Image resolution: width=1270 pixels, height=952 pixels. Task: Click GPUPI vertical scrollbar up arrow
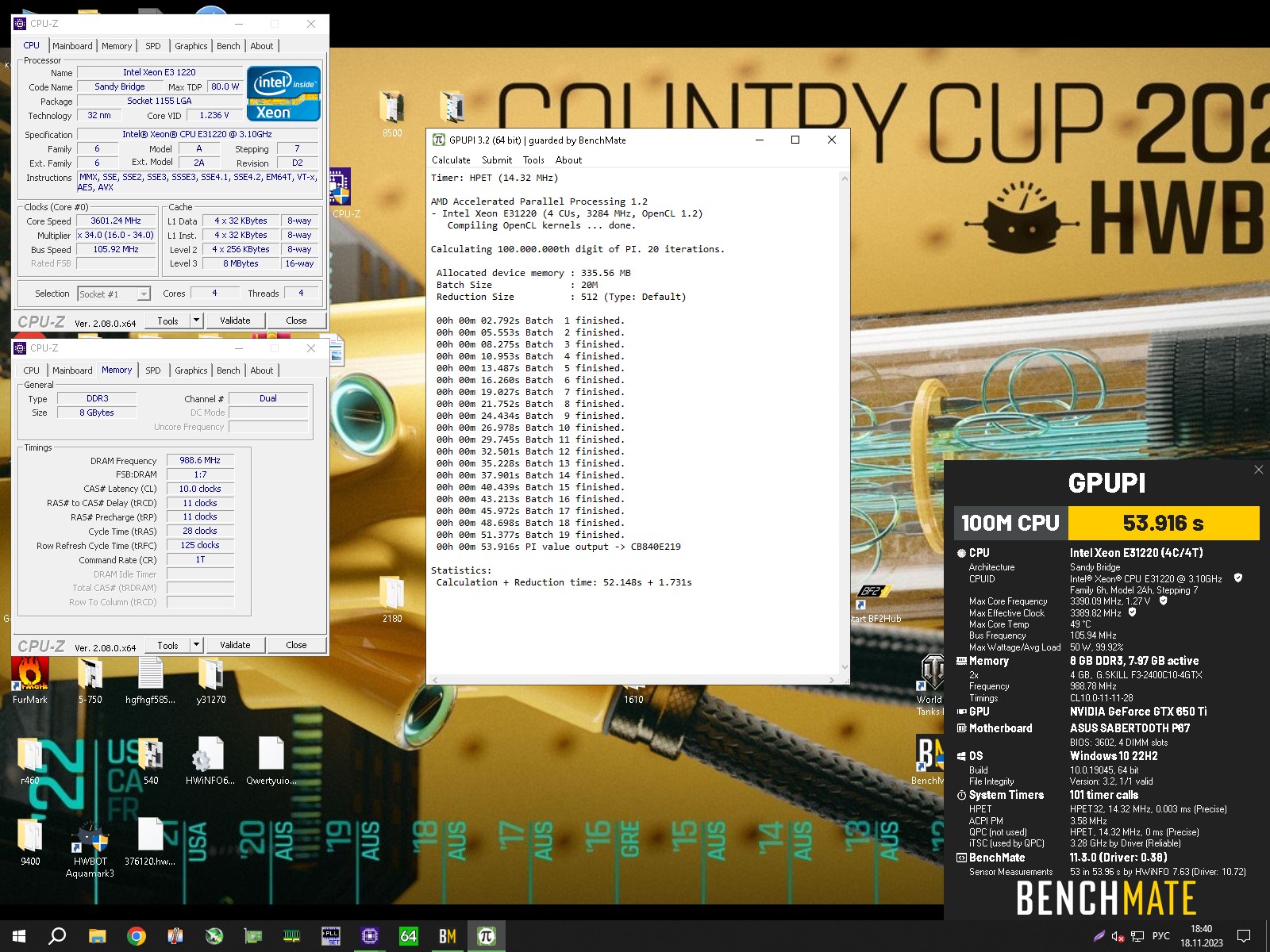tap(845, 178)
